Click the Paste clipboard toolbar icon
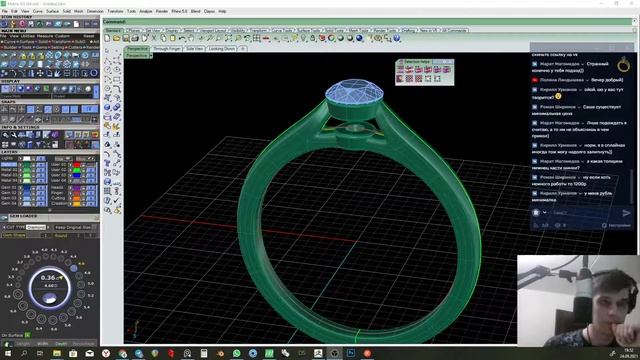The height and width of the screenshot is (360, 640). point(173,38)
